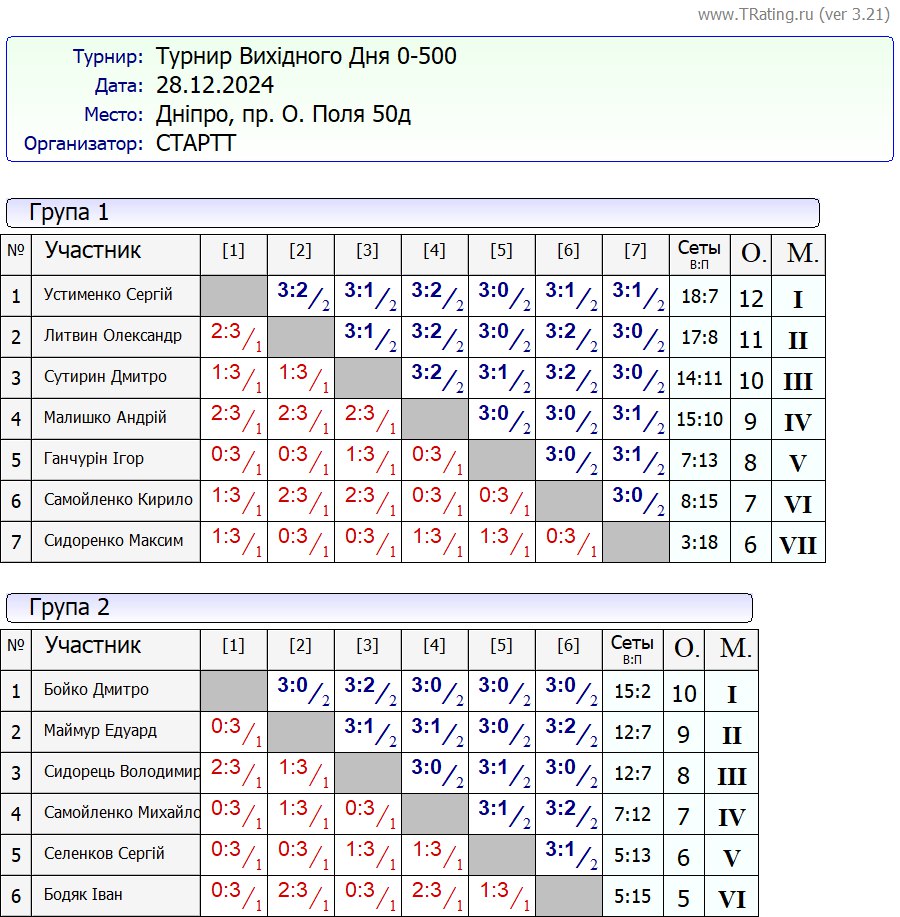The height and width of the screenshot is (917, 900).
Task: Click the [7] column header in Група 1
Action: click(x=635, y=251)
